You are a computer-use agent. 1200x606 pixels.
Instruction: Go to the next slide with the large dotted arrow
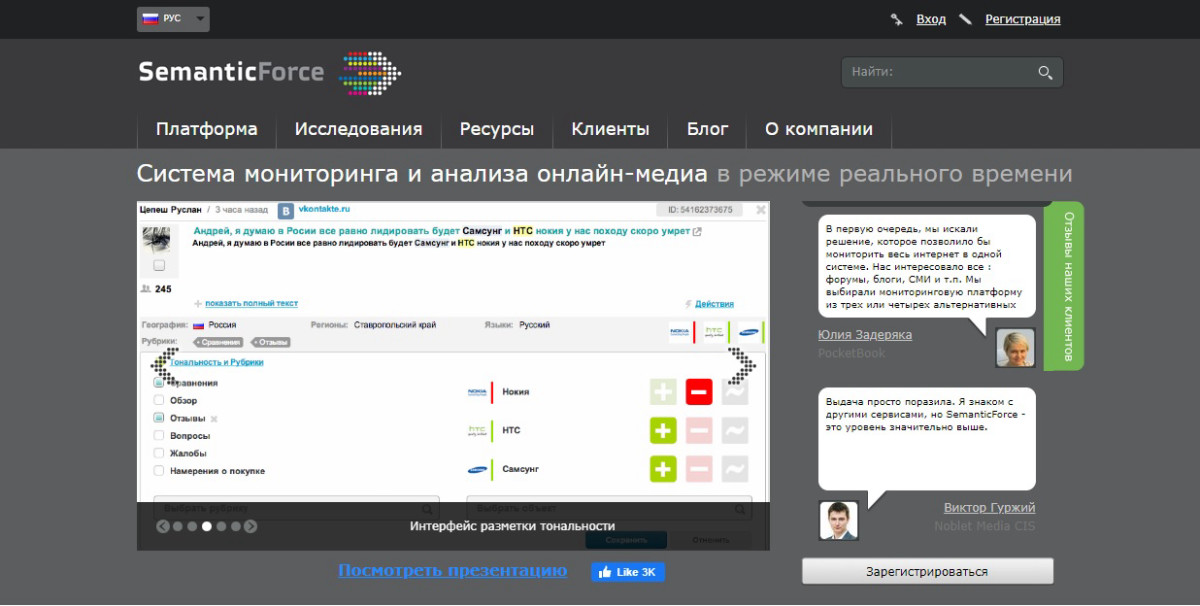click(x=743, y=364)
